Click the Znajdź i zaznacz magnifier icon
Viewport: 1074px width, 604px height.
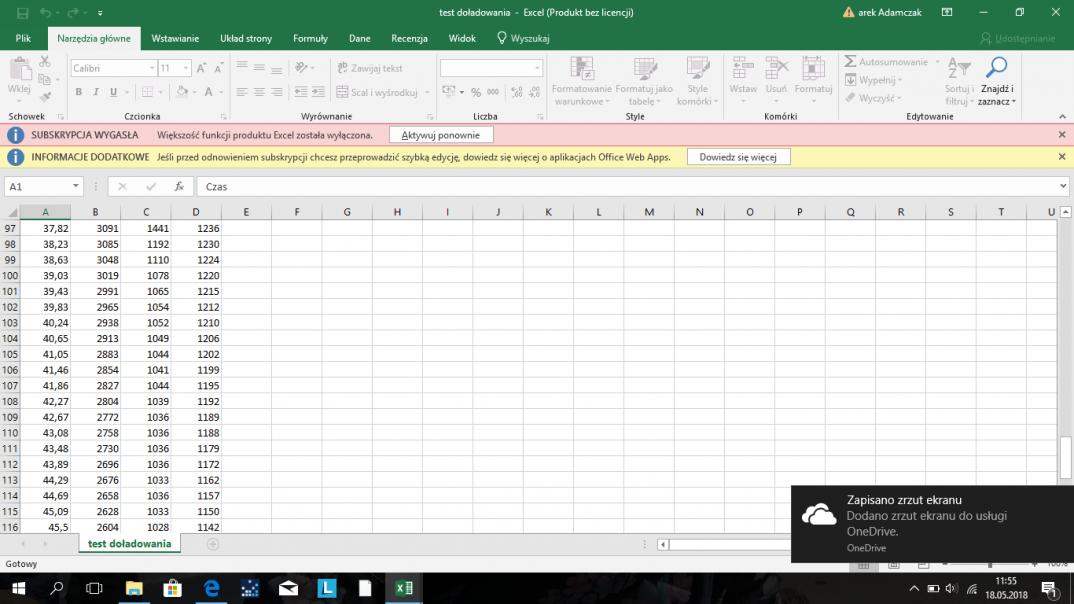click(996, 68)
